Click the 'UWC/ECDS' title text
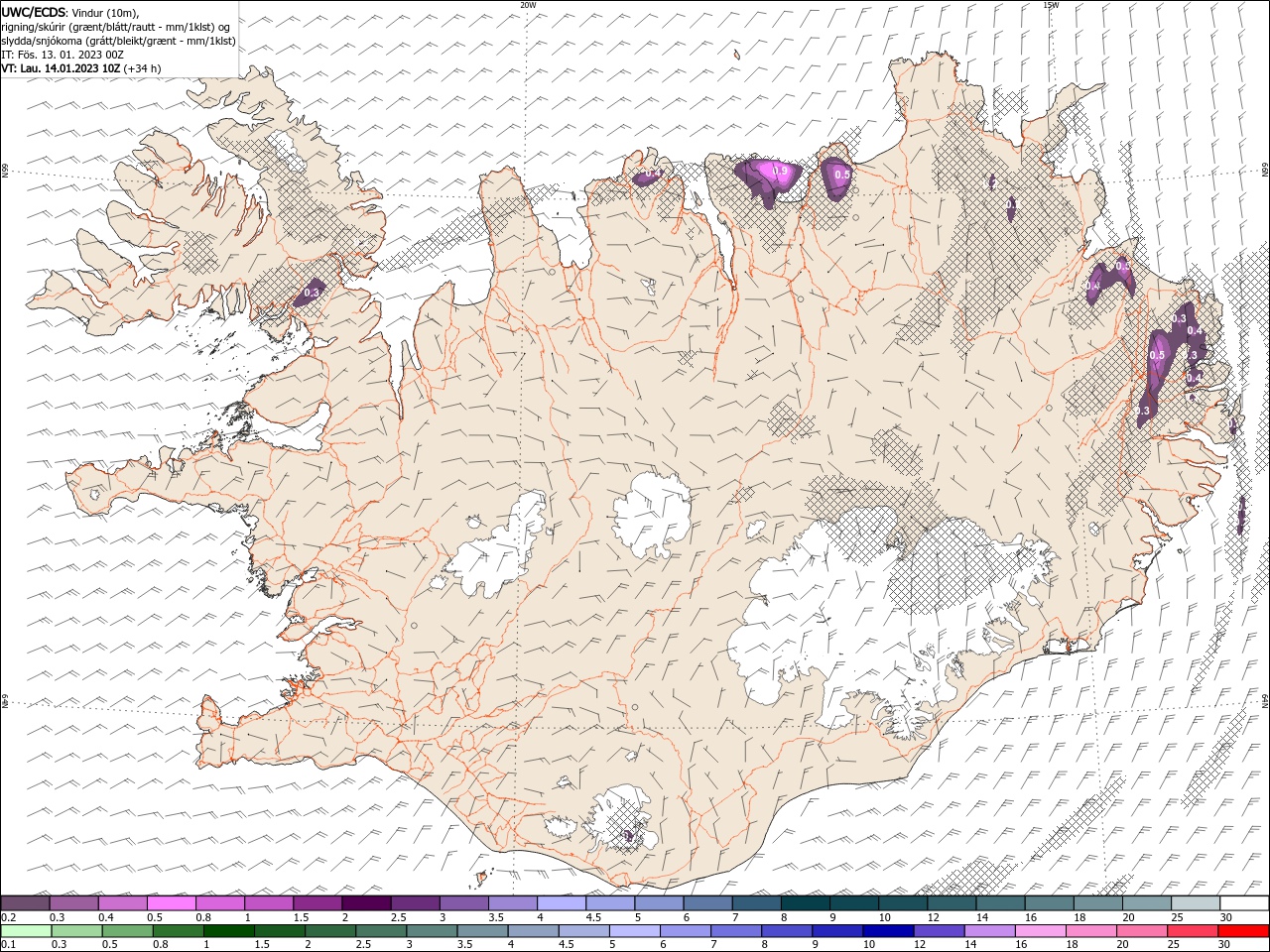This screenshot has width=1270, height=952. (x=33, y=12)
